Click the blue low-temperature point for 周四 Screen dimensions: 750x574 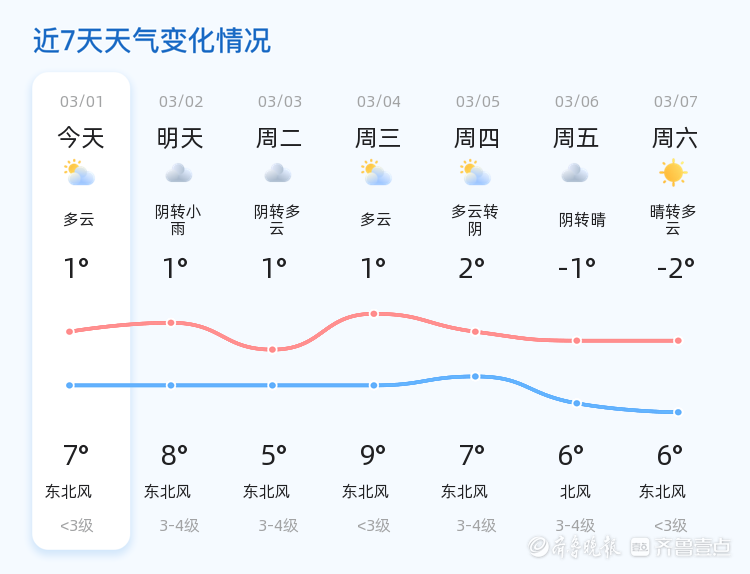[x=475, y=376]
